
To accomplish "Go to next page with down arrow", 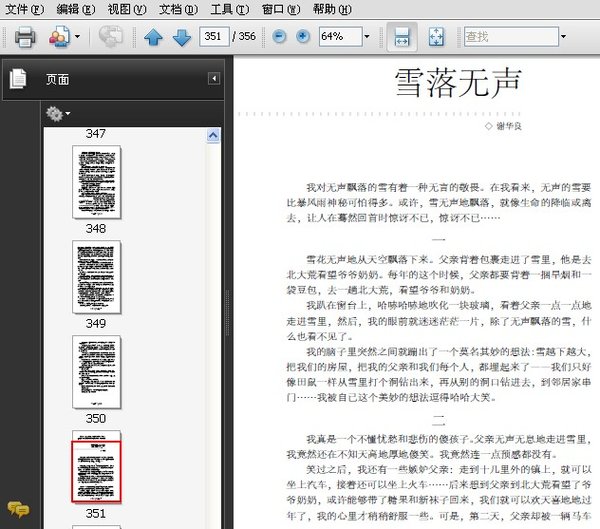I will pyautogui.click(x=182, y=38).
